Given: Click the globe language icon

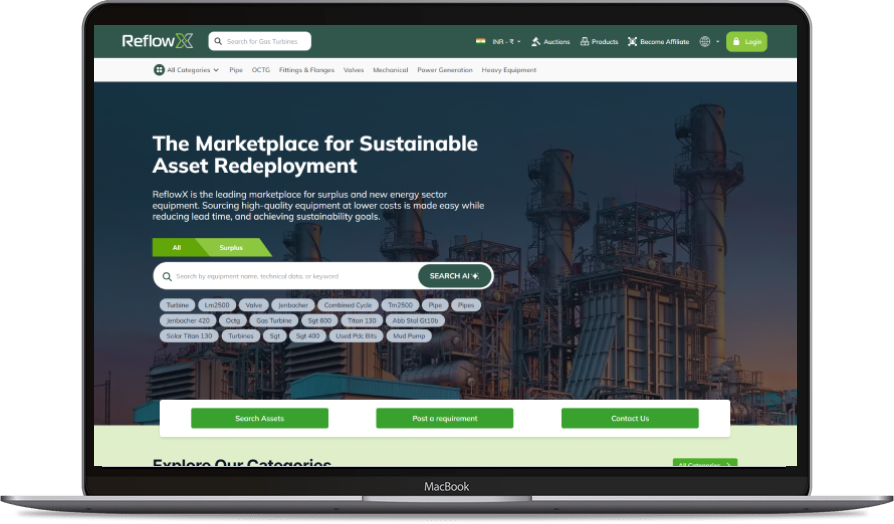Looking at the screenshot, I should 705,42.
